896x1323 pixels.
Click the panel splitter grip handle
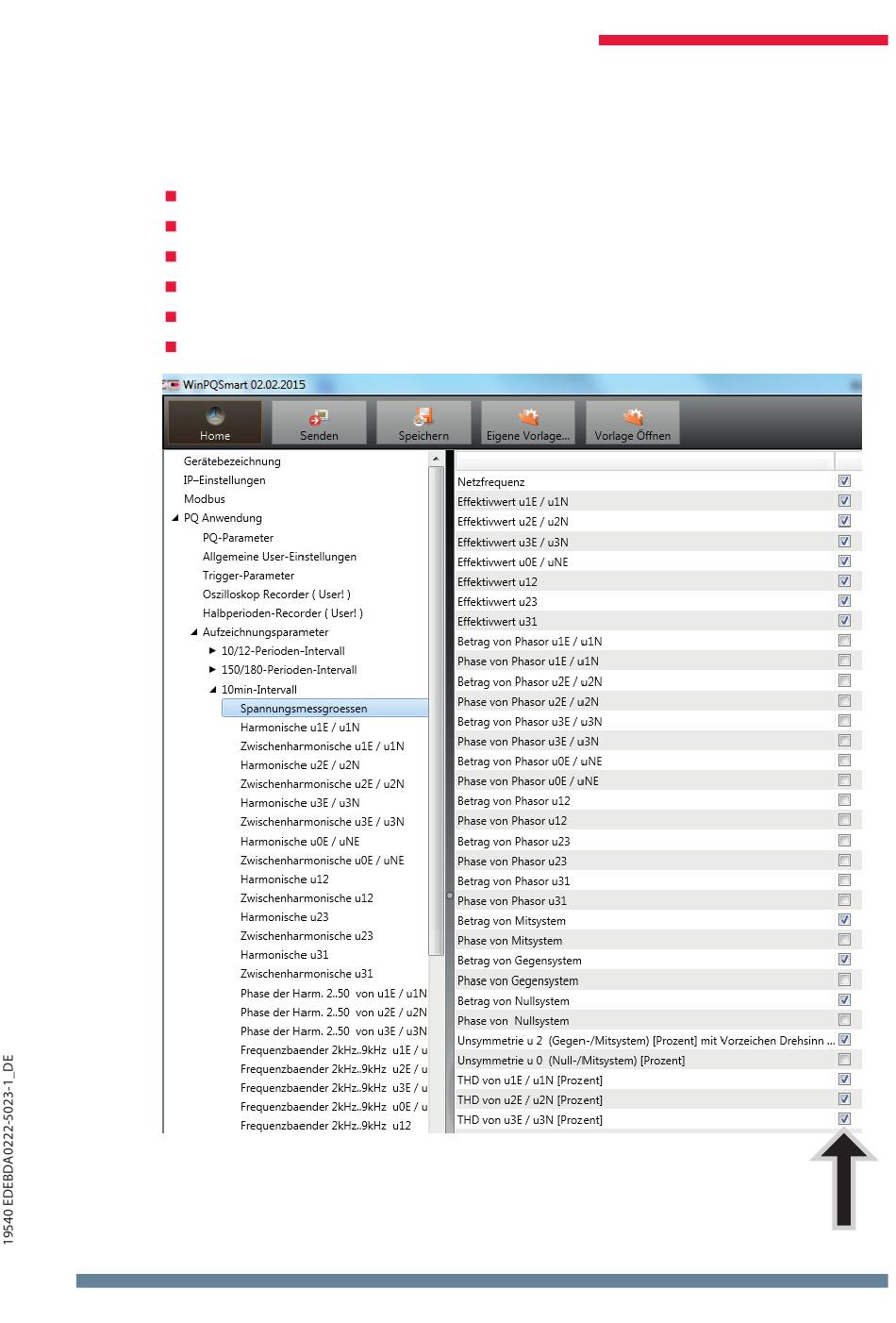[450, 896]
